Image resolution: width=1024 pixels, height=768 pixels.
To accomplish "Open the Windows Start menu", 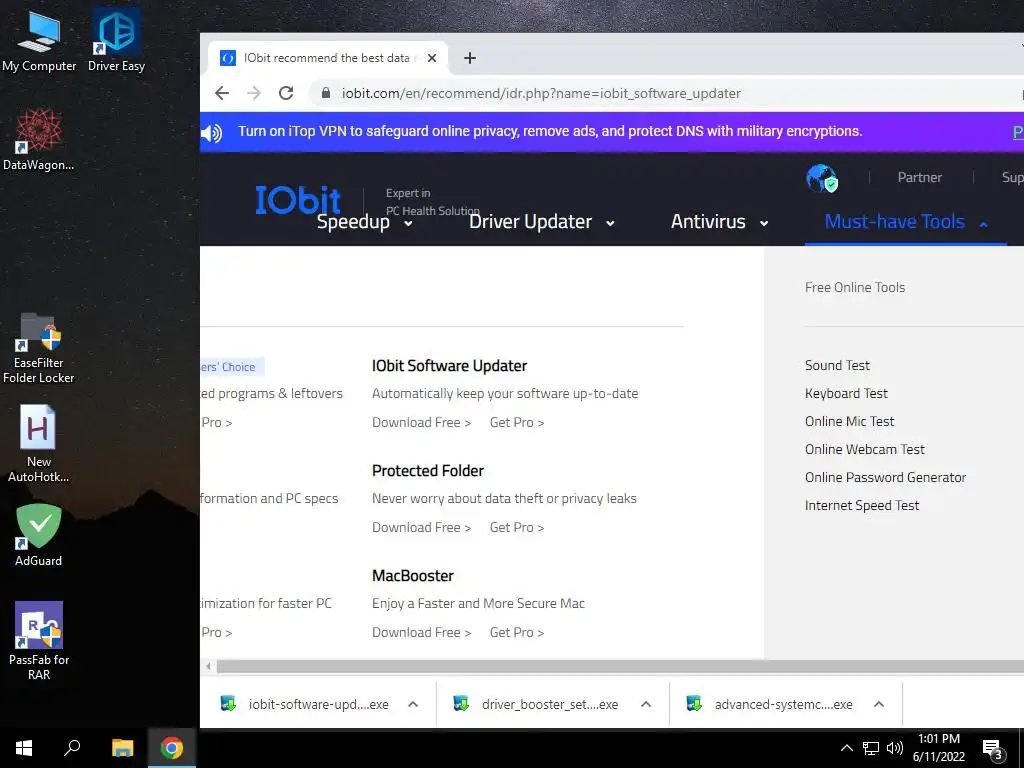I will point(24,748).
